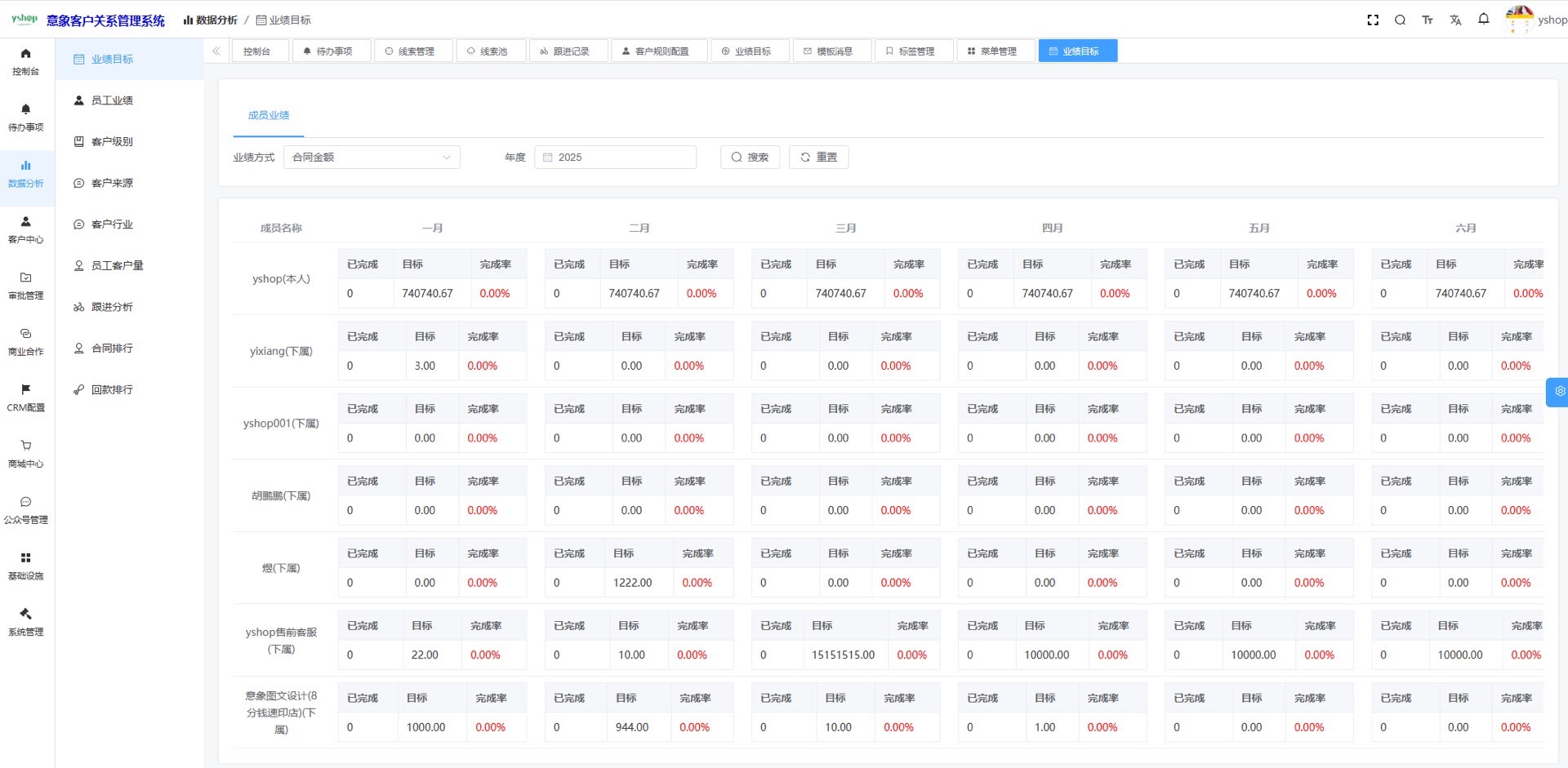
Task: Select 合同排行 in the submenu
Action: pos(112,348)
